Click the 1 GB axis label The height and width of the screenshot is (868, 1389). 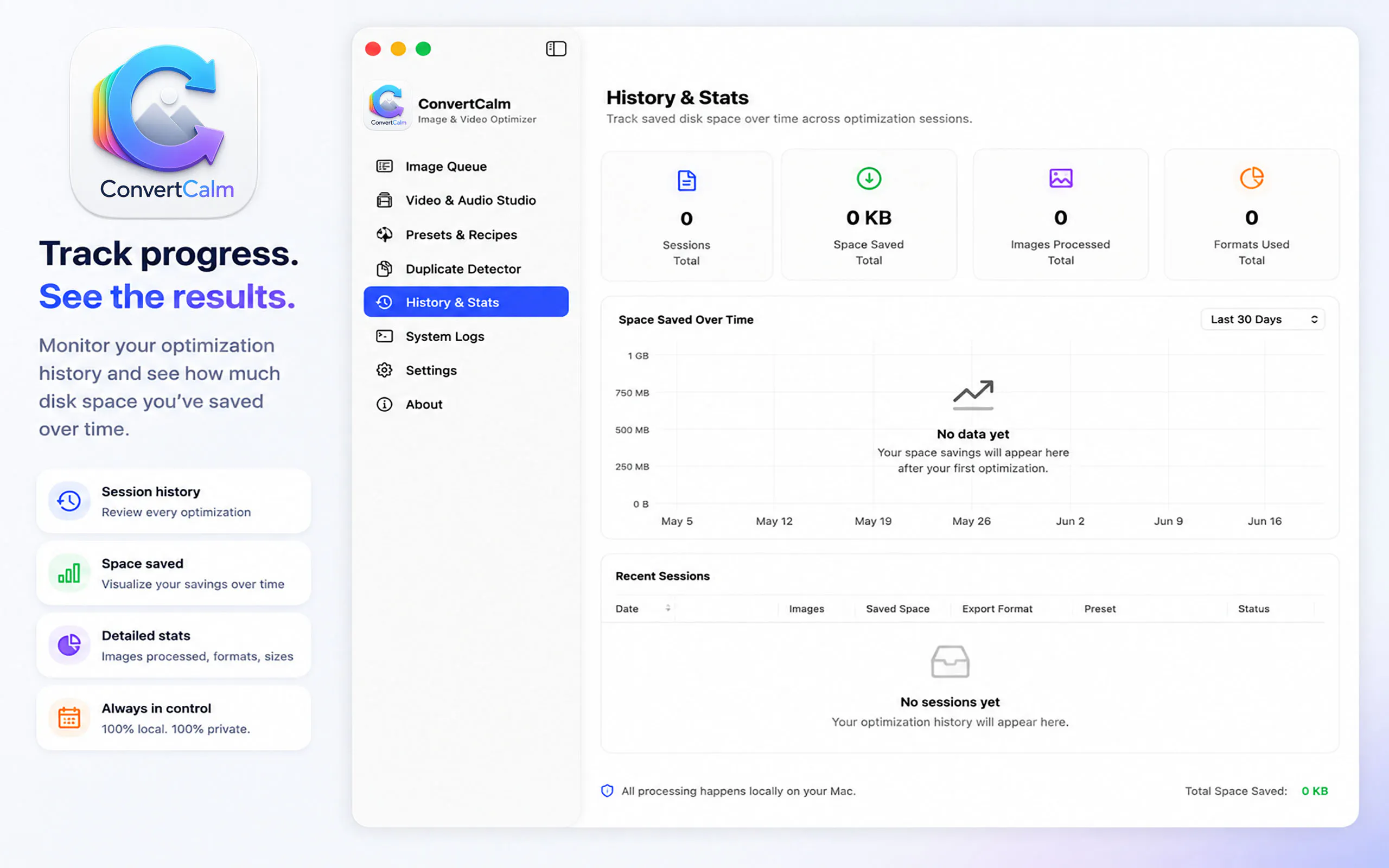[638, 356]
